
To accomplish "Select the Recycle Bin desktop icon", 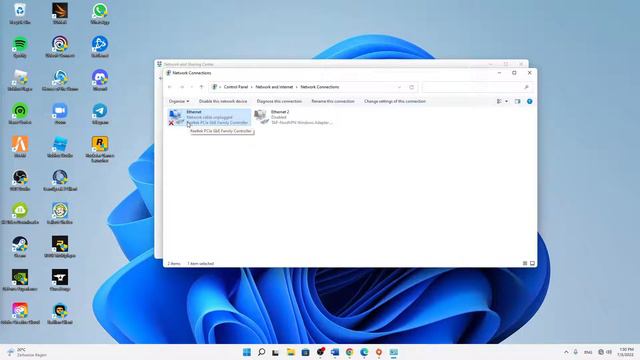I will (20, 13).
